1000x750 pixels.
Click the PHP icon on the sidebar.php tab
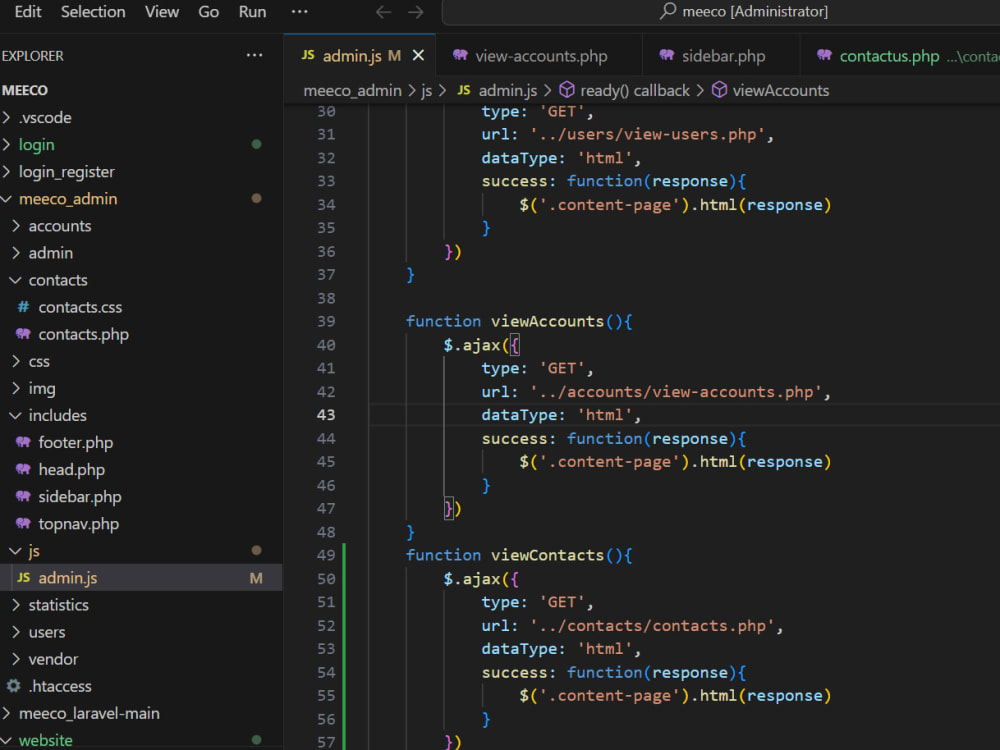click(x=667, y=55)
